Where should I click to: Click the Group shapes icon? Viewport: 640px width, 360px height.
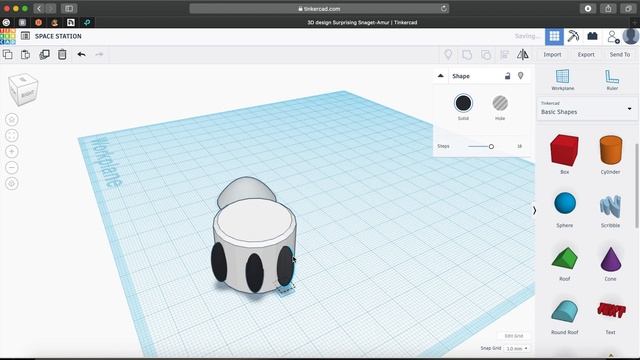coord(467,54)
